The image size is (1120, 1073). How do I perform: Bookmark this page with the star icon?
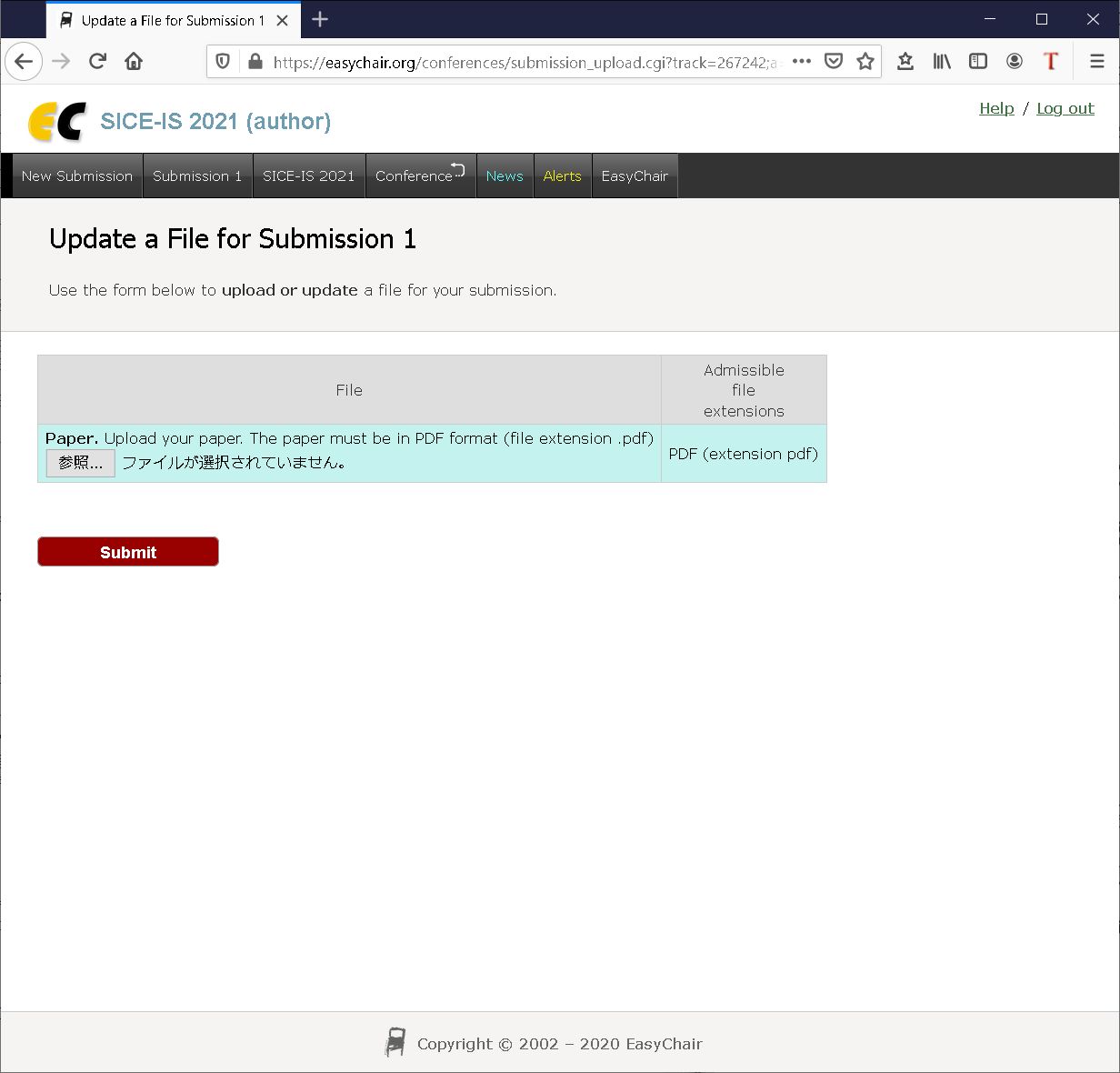pos(865,62)
